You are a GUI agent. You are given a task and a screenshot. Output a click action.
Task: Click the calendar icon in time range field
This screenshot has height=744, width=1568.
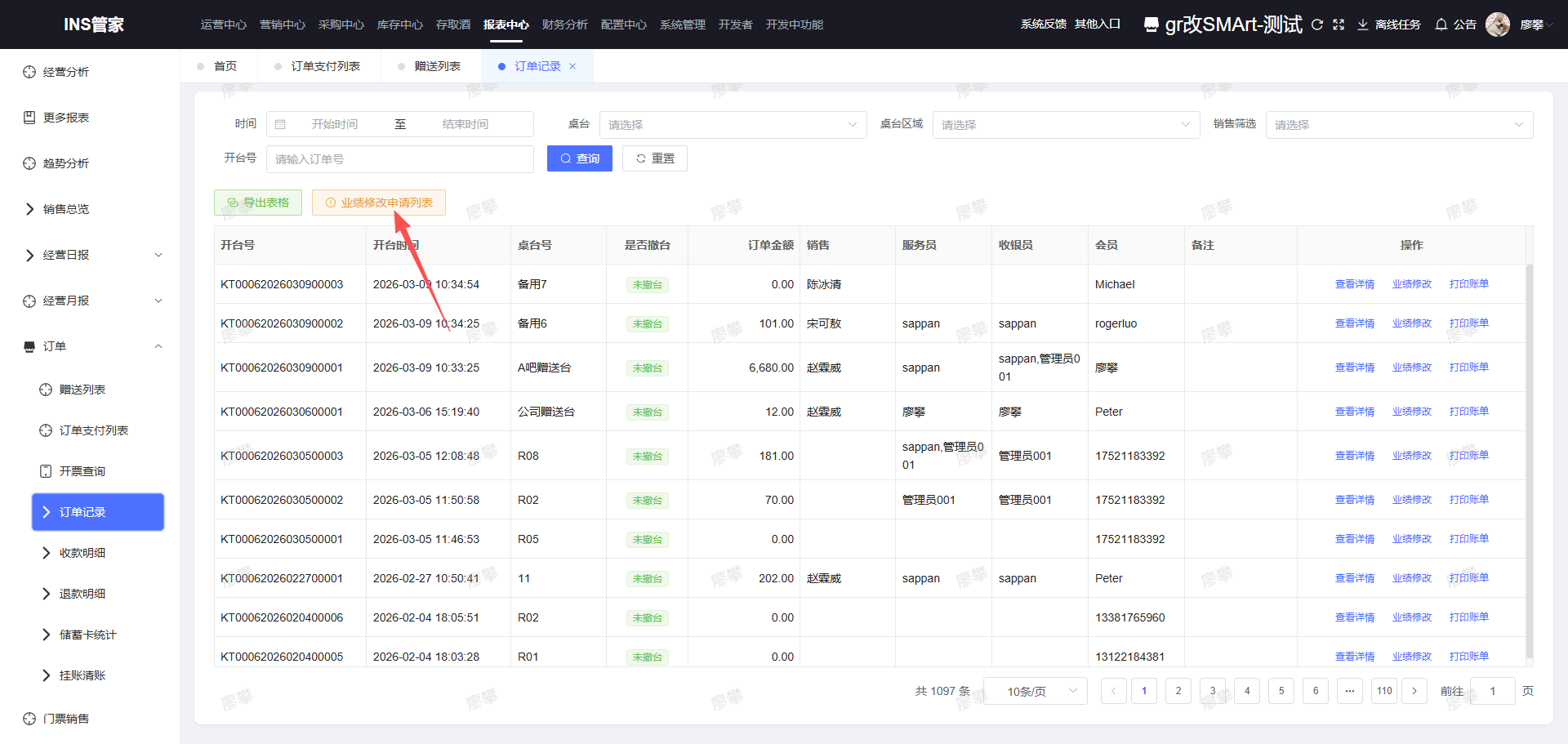[280, 124]
